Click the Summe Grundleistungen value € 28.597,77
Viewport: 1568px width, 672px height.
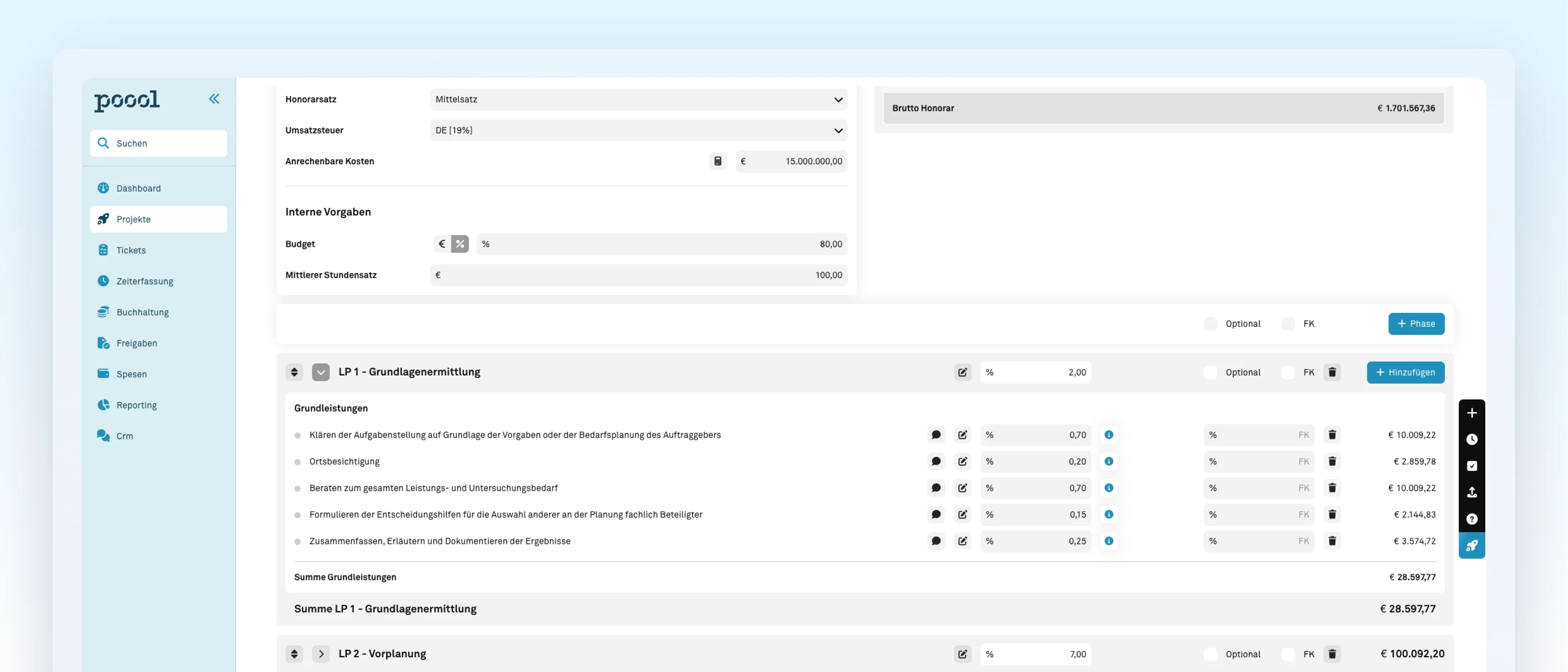point(1412,577)
